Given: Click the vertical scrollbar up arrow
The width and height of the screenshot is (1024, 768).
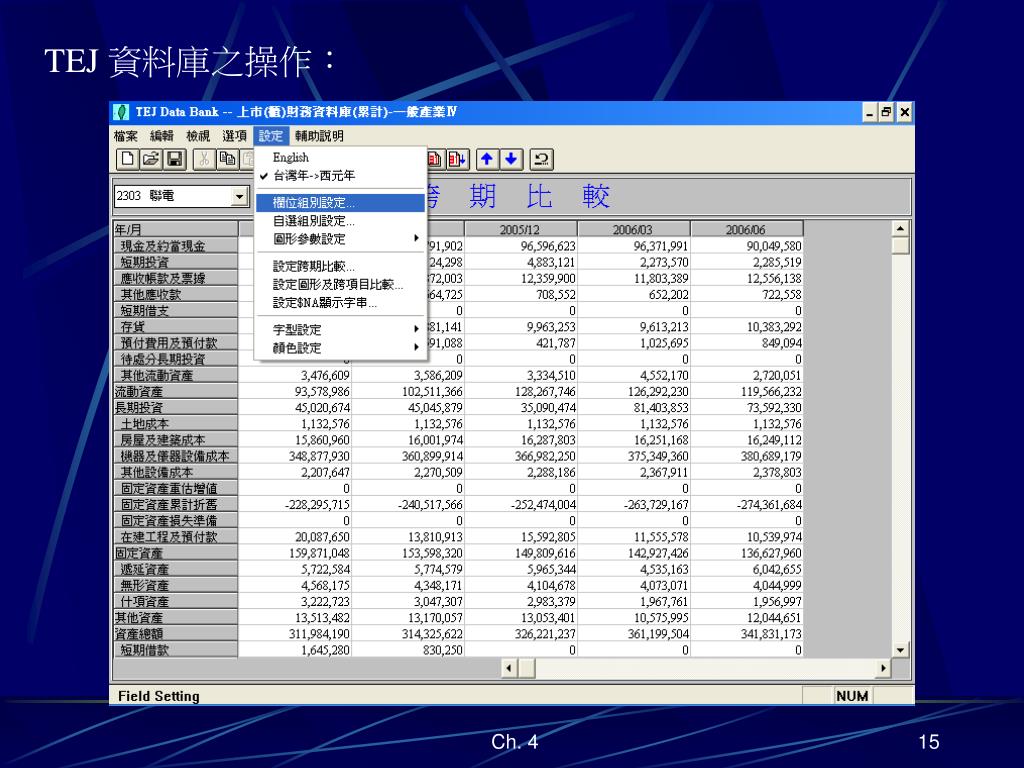Looking at the screenshot, I should click(x=901, y=229).
